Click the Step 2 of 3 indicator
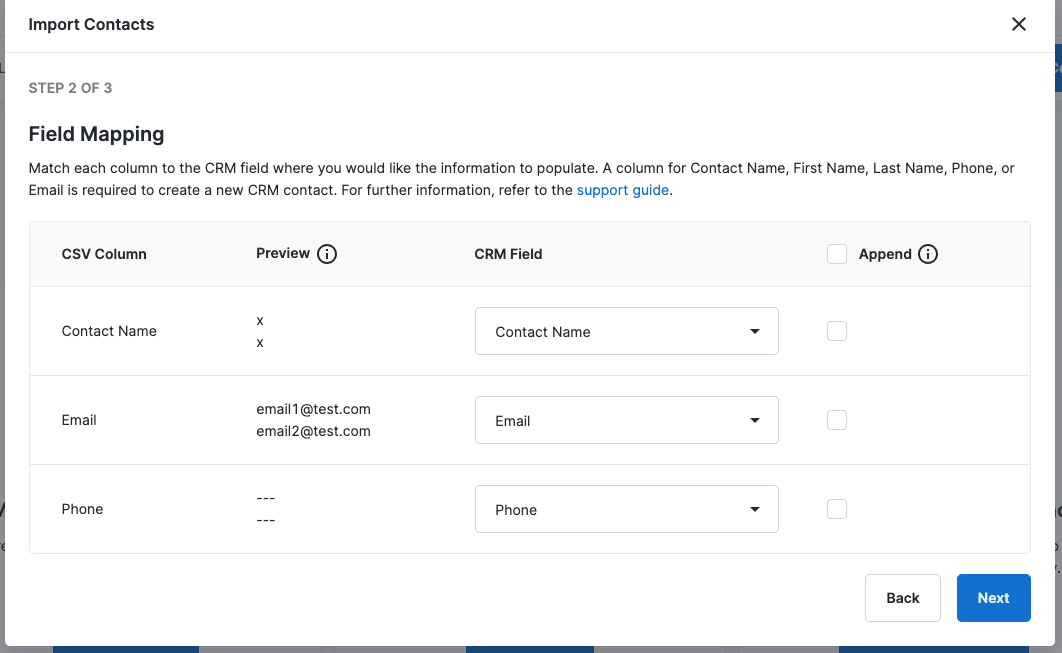 (x=70, y=88)
